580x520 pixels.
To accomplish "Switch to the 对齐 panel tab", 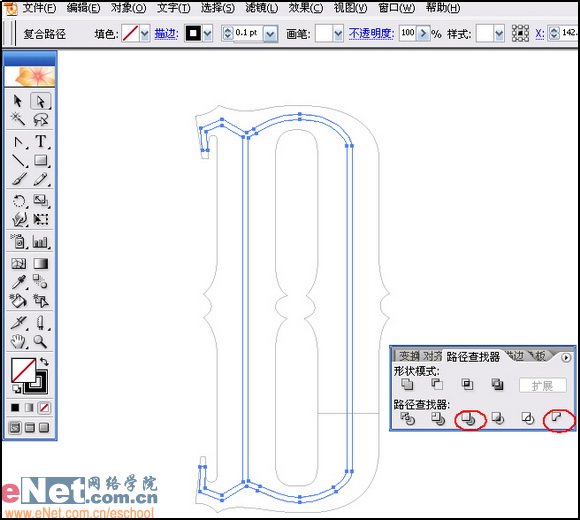I will (432, 356).
